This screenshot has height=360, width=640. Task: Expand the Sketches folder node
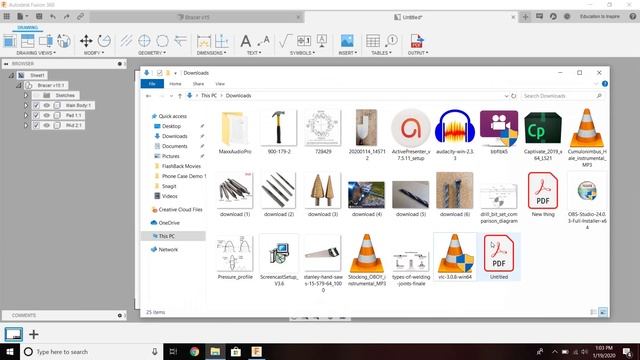26,95
